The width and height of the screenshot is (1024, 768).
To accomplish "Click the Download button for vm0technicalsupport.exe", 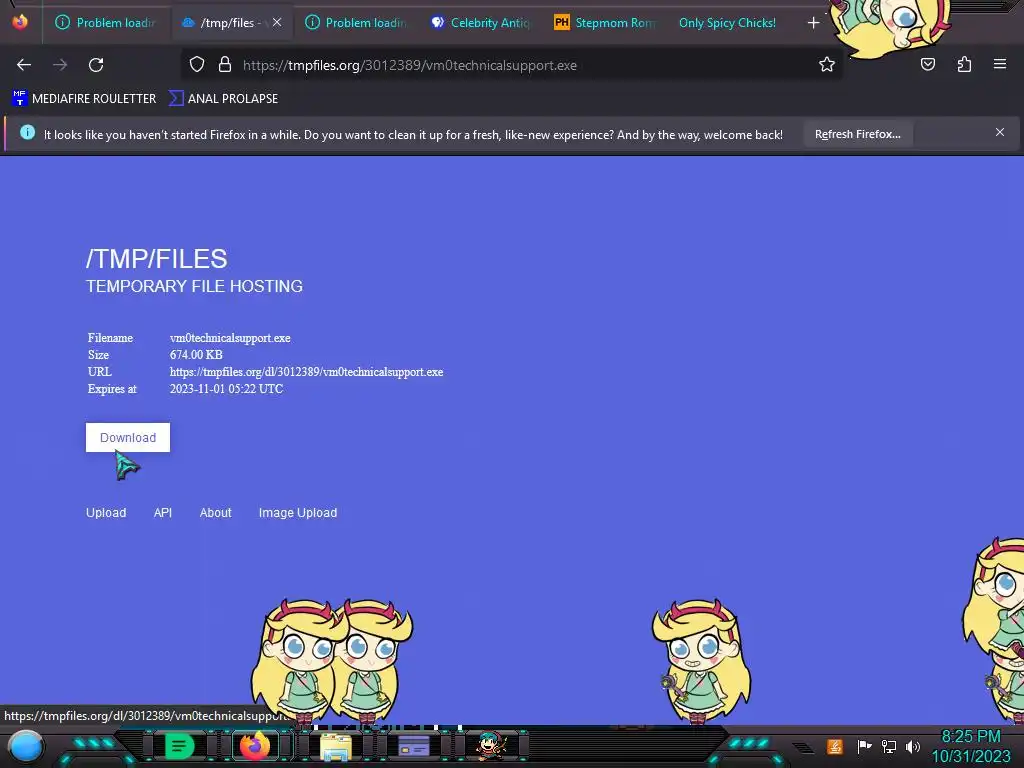I will [x=127, y=438].
